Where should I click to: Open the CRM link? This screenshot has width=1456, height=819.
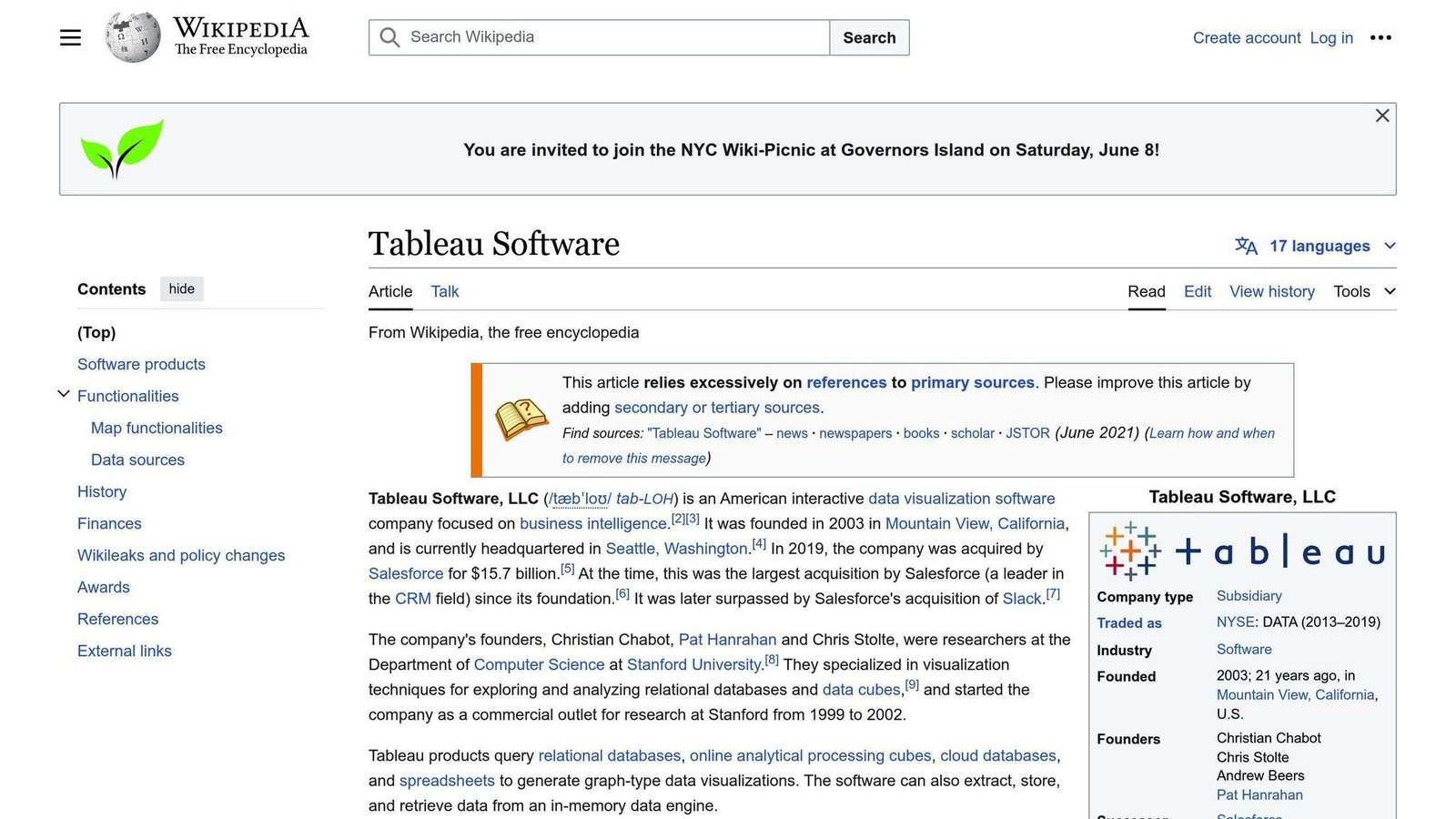tap(413, 599)
